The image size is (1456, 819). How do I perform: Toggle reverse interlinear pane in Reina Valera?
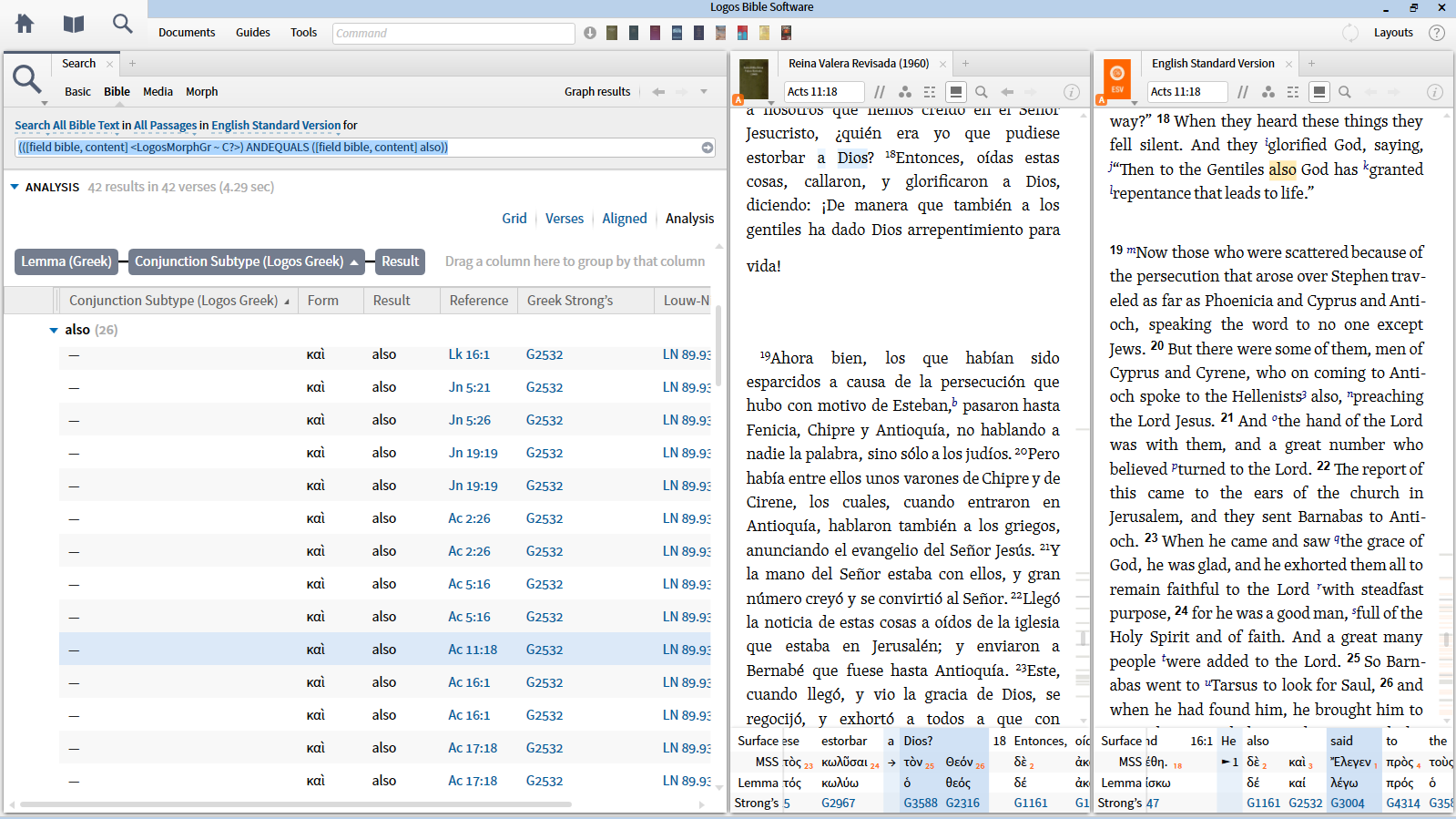955,92
